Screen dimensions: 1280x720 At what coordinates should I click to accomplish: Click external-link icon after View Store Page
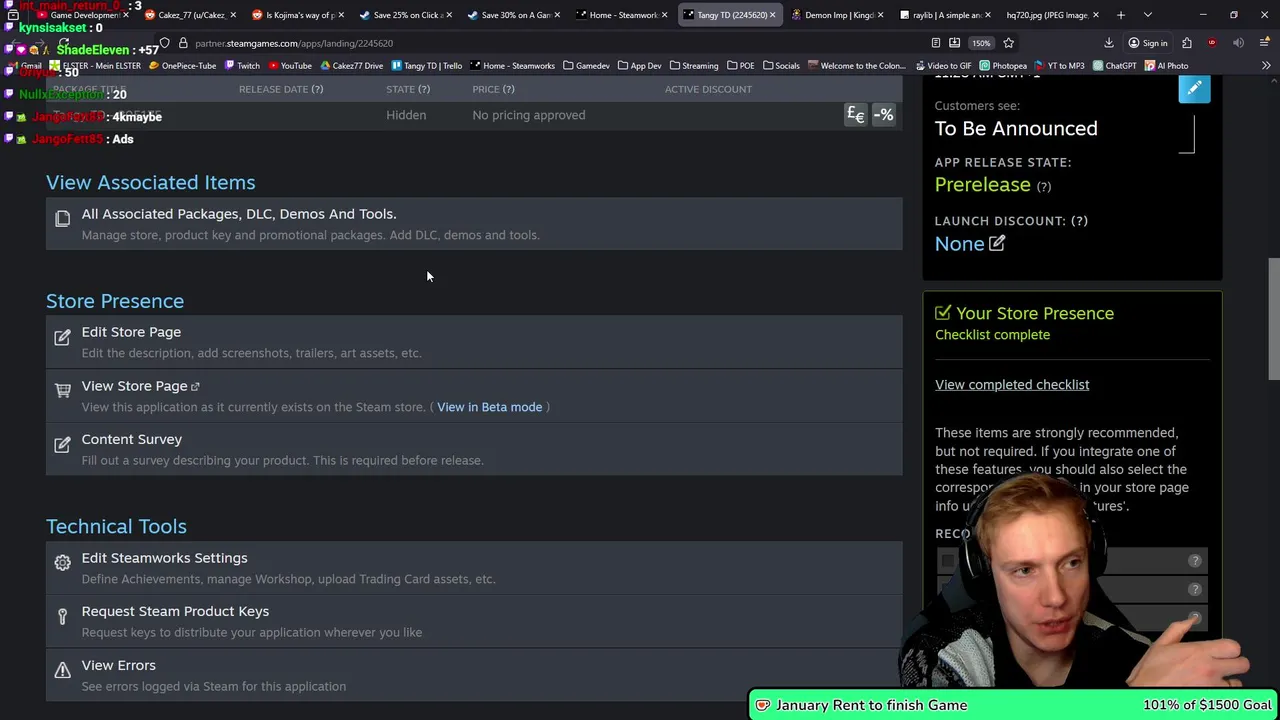tap(195, 387)
